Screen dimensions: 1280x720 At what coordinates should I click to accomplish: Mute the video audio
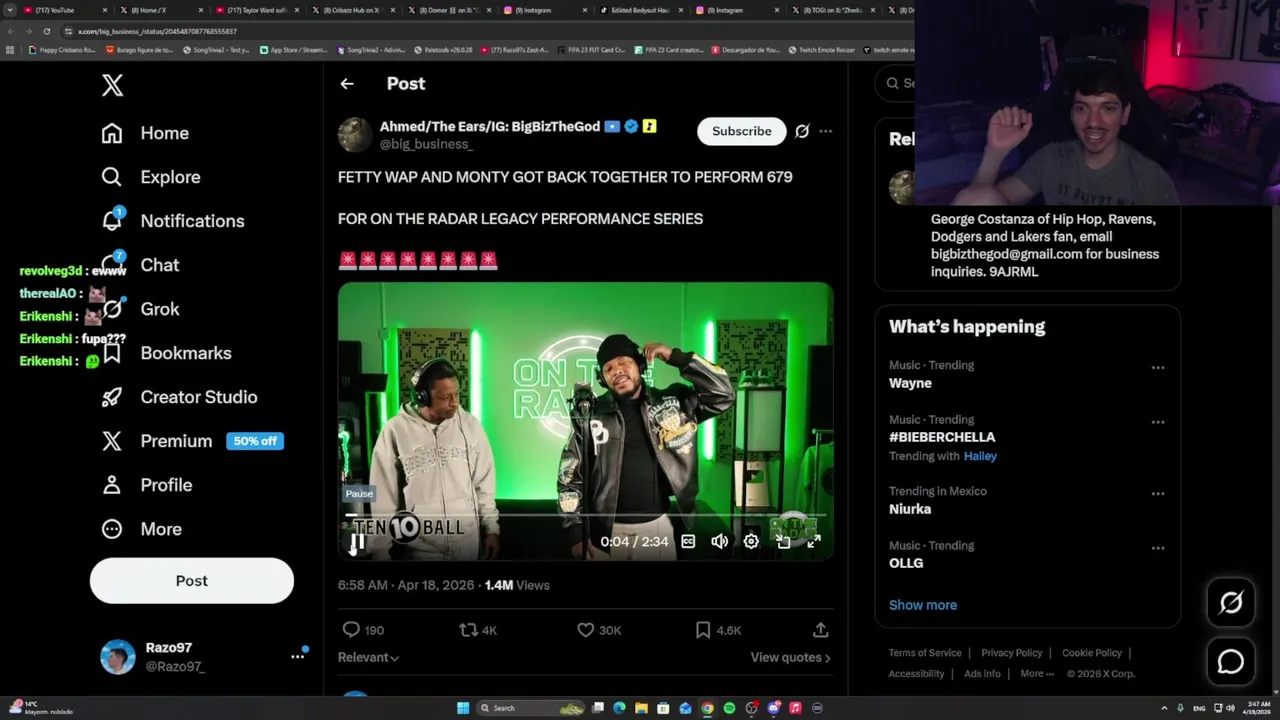(x=719, y=541)
